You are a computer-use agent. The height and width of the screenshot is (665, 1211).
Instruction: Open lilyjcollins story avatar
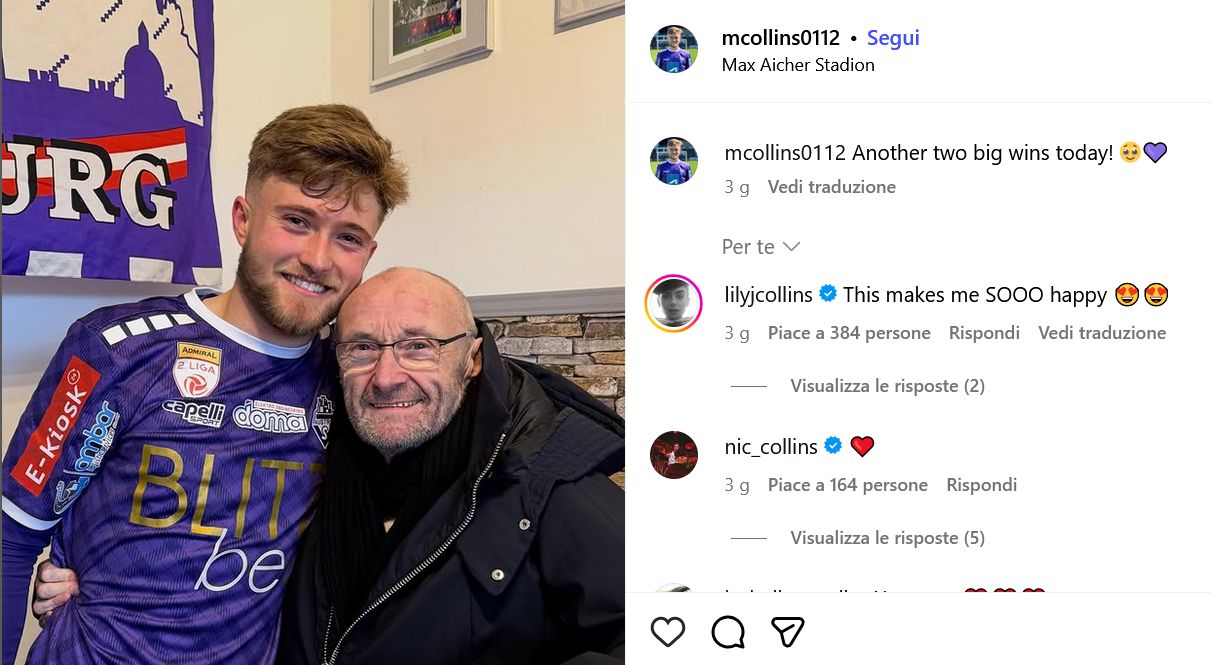click(x=674, y=303)
